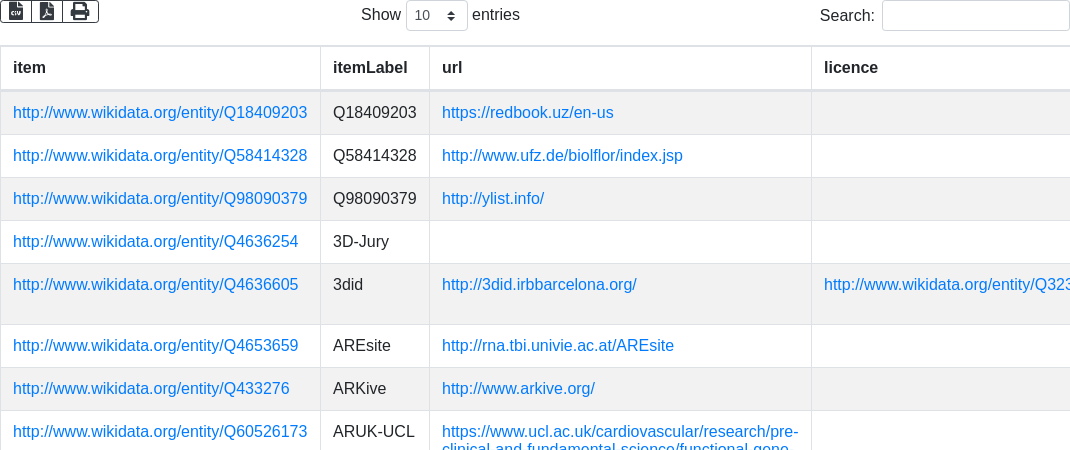
Task: Open Wikidata entity Q18409203 link
Action: (160, 113)
